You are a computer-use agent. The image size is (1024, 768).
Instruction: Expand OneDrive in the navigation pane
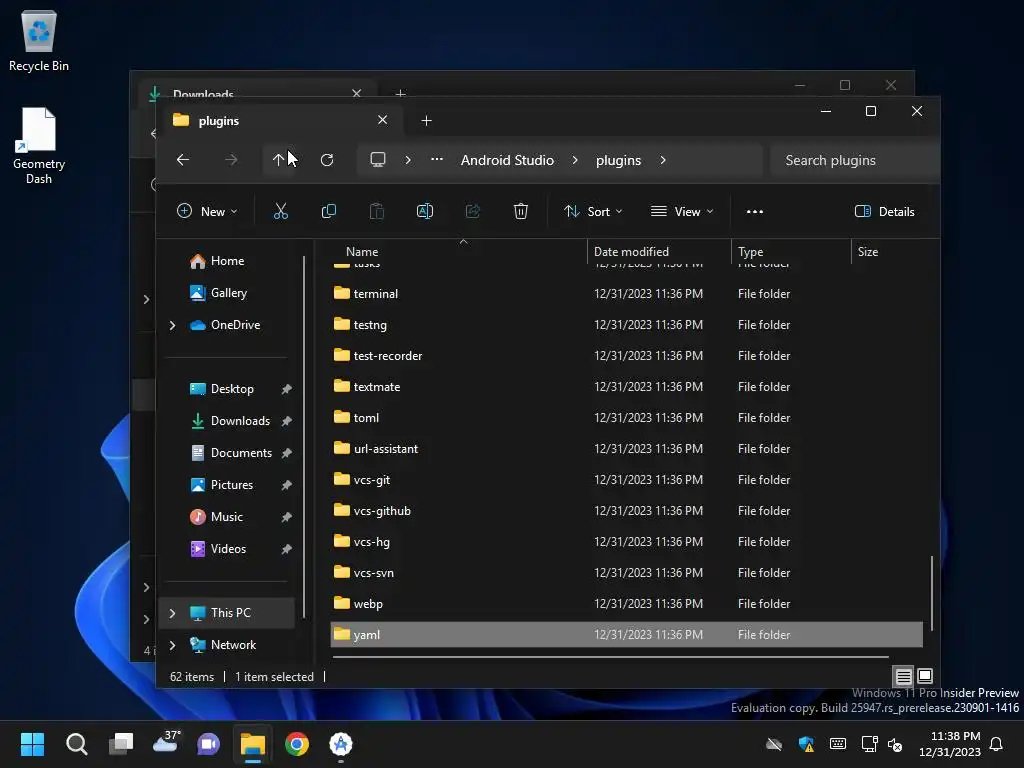coord(172,325)
